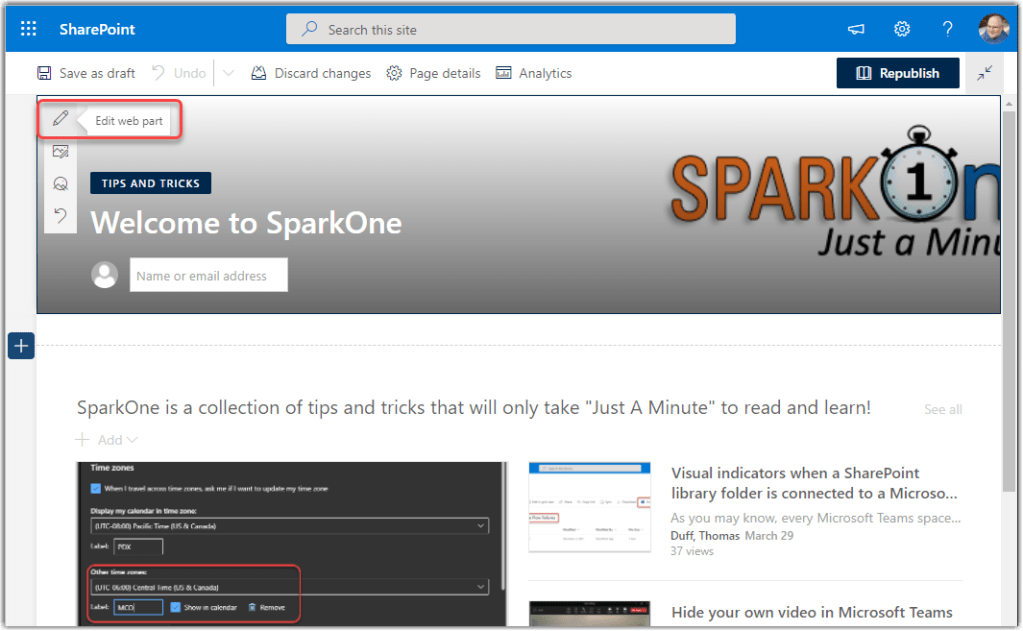Open the user profile picture menu
Screen dimensions: 1023x631
click(x=993, y=29)
